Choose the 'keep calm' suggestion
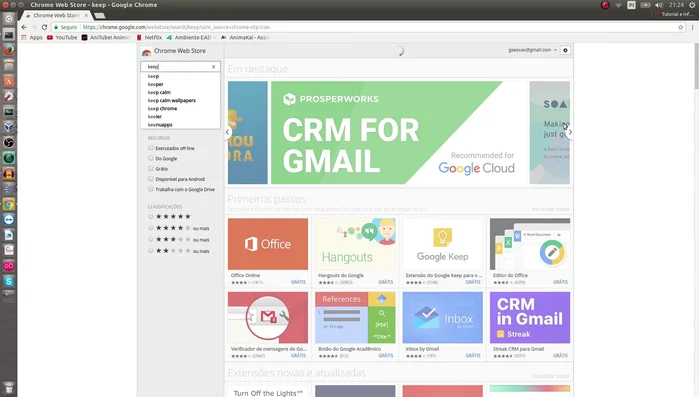This screenshot has width=699, height=397. pyautogui.click(x=180, y=92)
